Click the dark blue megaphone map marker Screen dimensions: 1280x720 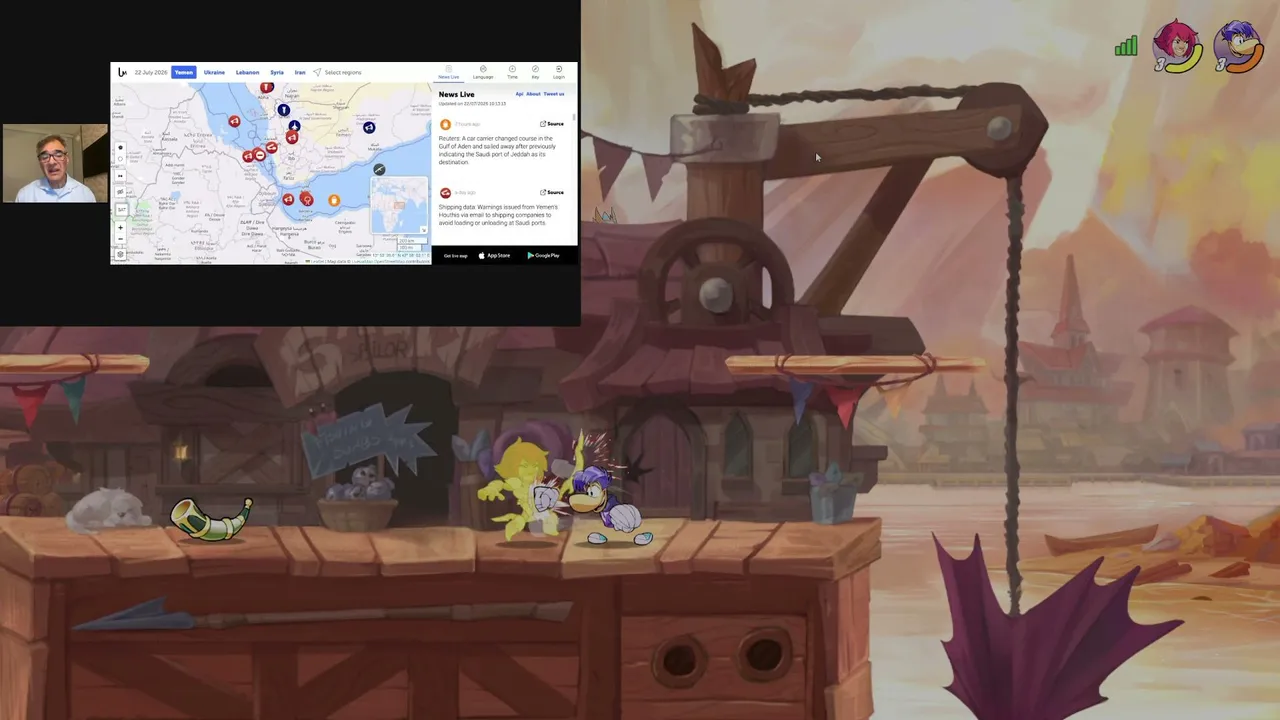pos(369,127)
